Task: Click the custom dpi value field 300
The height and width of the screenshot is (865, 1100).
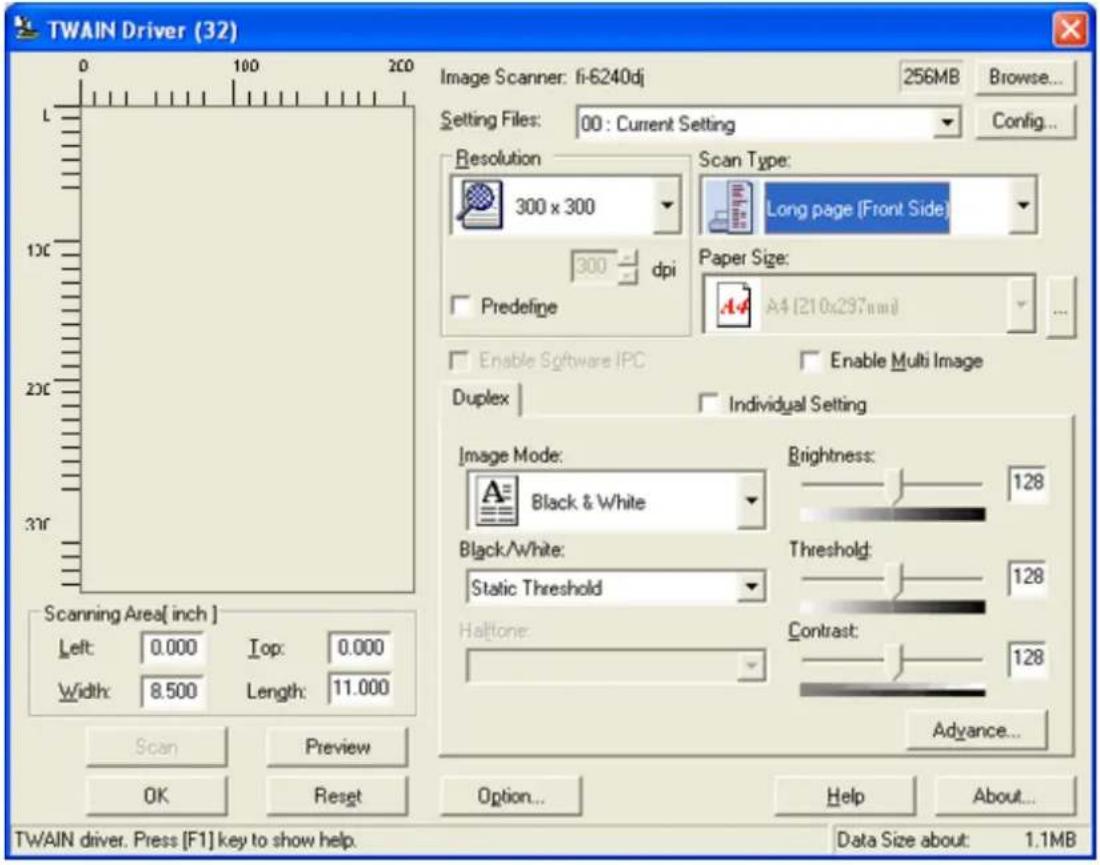Action: 594,267
